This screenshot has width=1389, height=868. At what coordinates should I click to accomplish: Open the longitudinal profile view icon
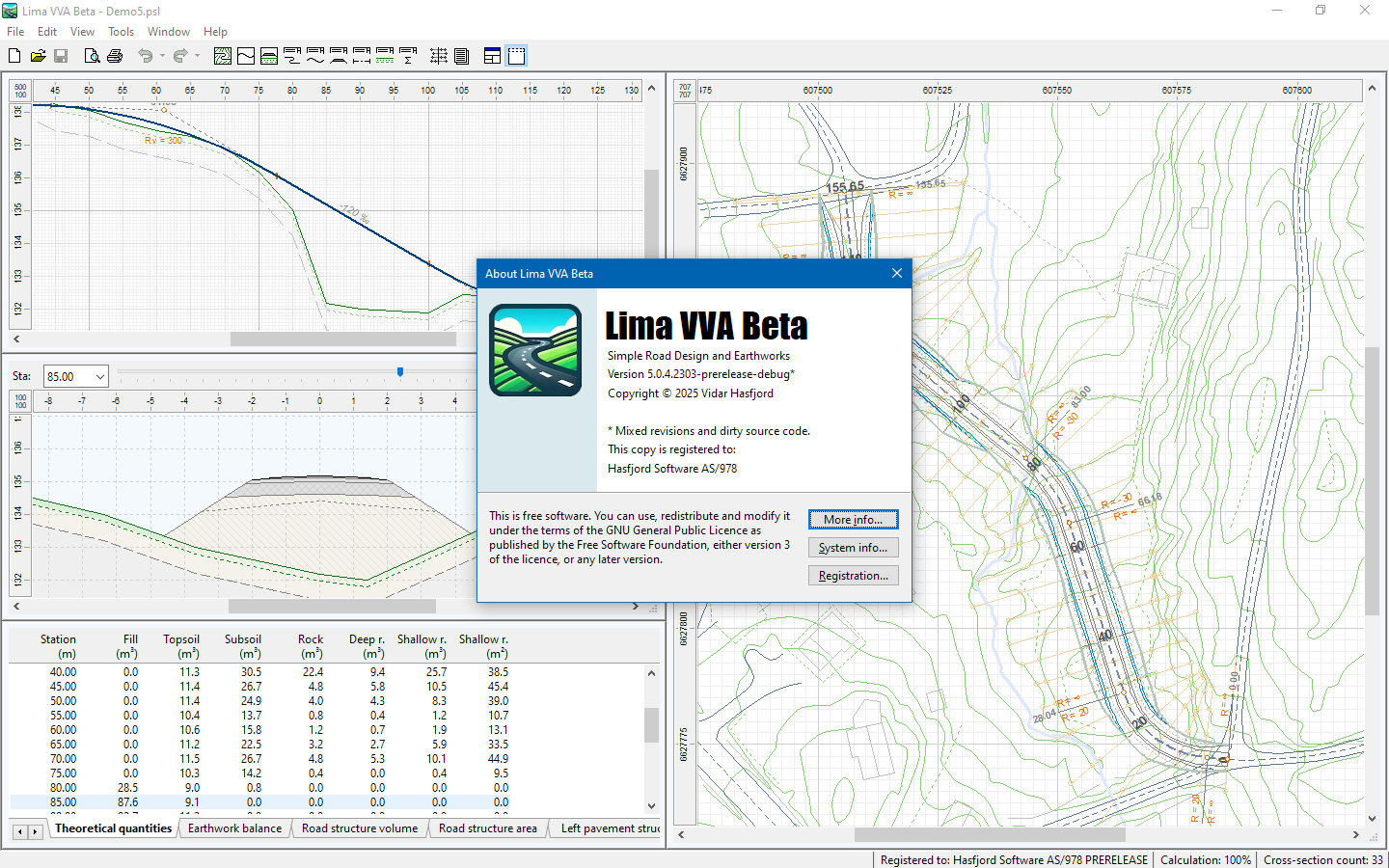246,56
